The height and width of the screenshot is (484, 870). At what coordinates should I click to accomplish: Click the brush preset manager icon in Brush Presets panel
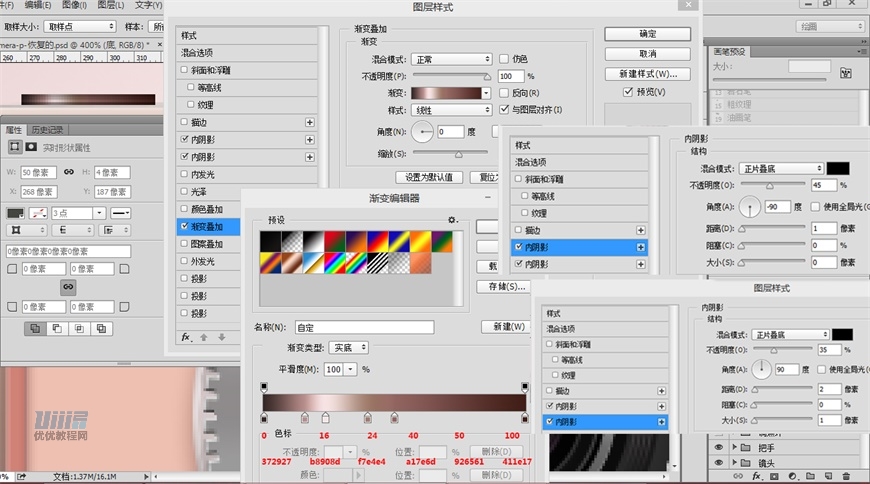pos(846,72)
